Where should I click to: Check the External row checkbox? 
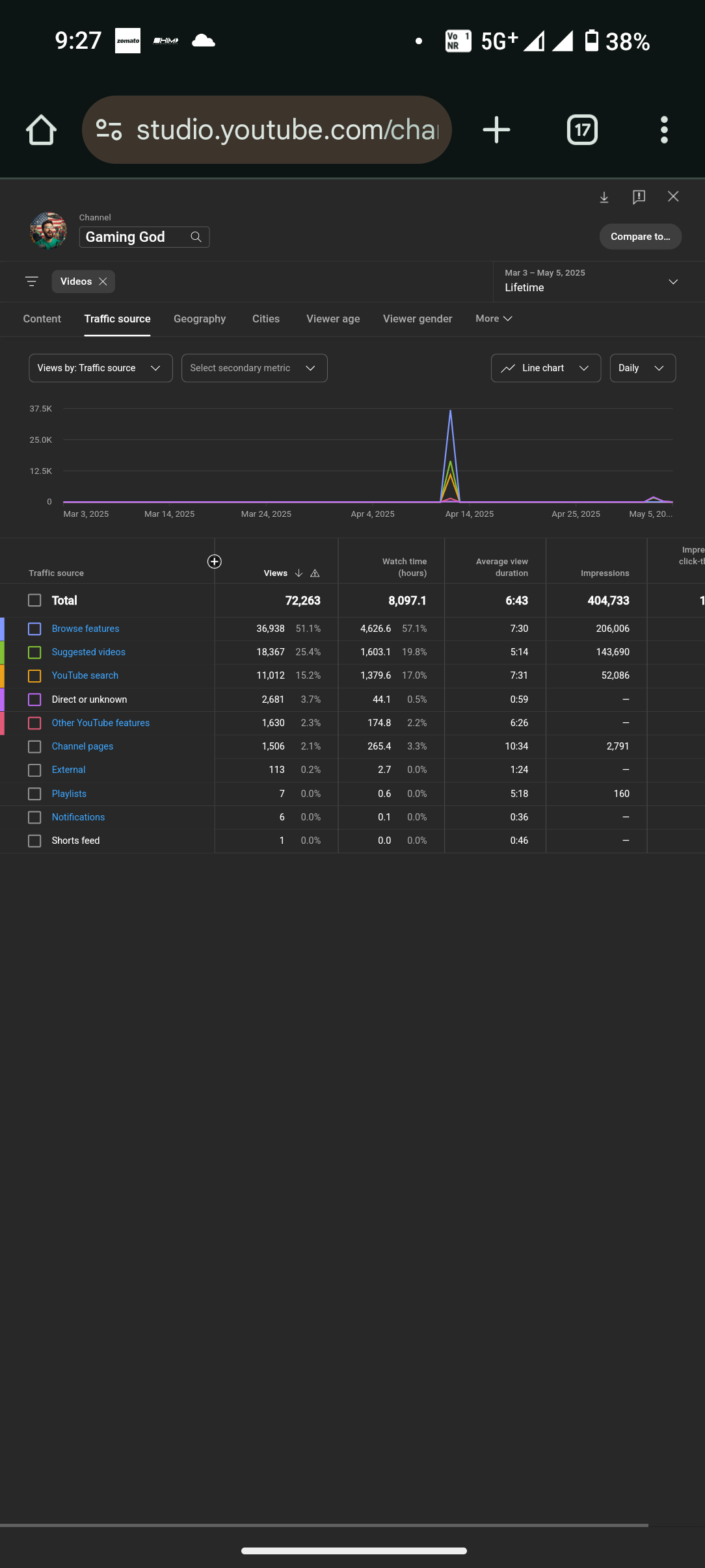[x=34, y=770]
